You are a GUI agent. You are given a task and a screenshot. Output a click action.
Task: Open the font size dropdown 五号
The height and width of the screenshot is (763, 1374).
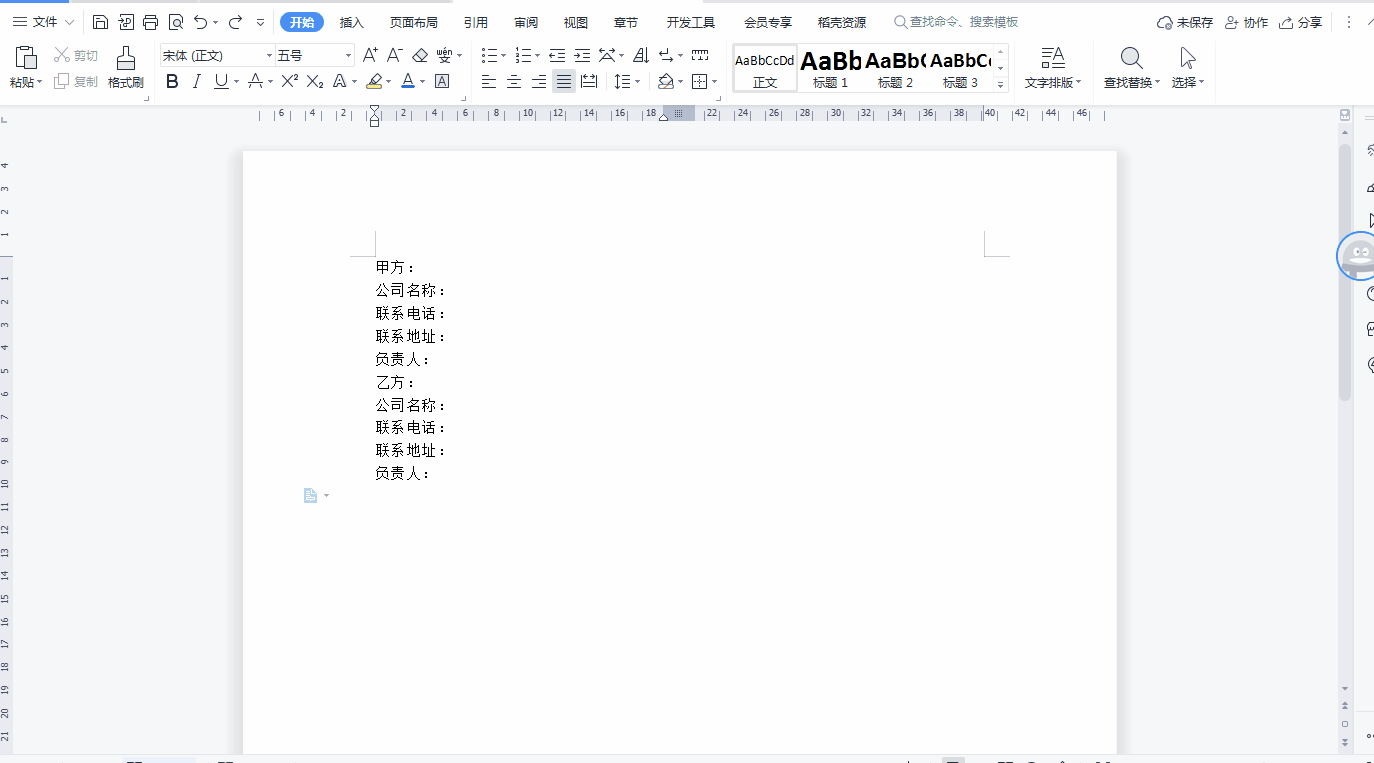(x=315, y=55)
